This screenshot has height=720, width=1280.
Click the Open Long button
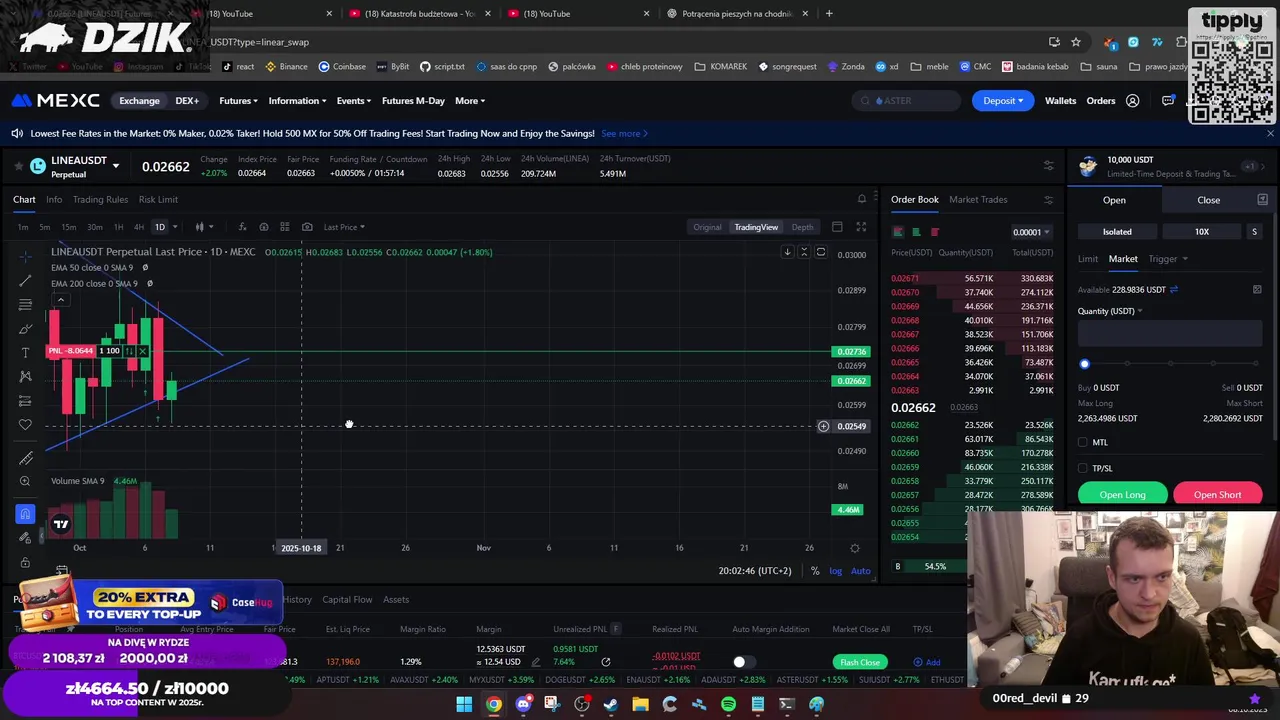tap(1122, 495)
